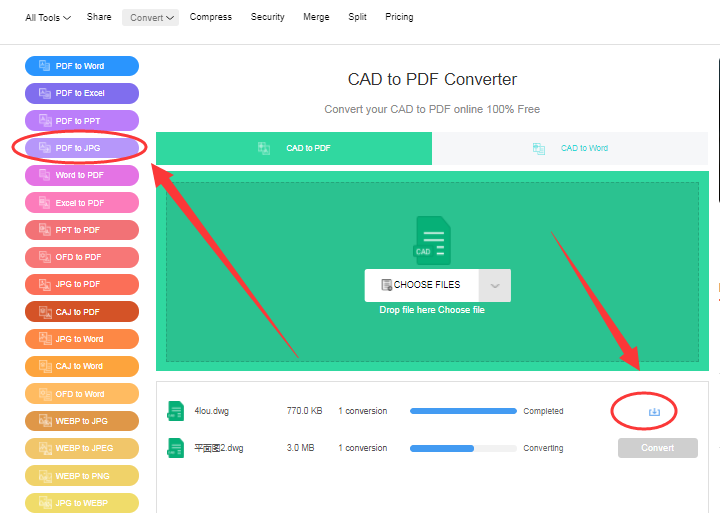The height and width of the screenshot is (513, 720).
Task: Click the 4lou.dwg file icon
Action: 175,411
